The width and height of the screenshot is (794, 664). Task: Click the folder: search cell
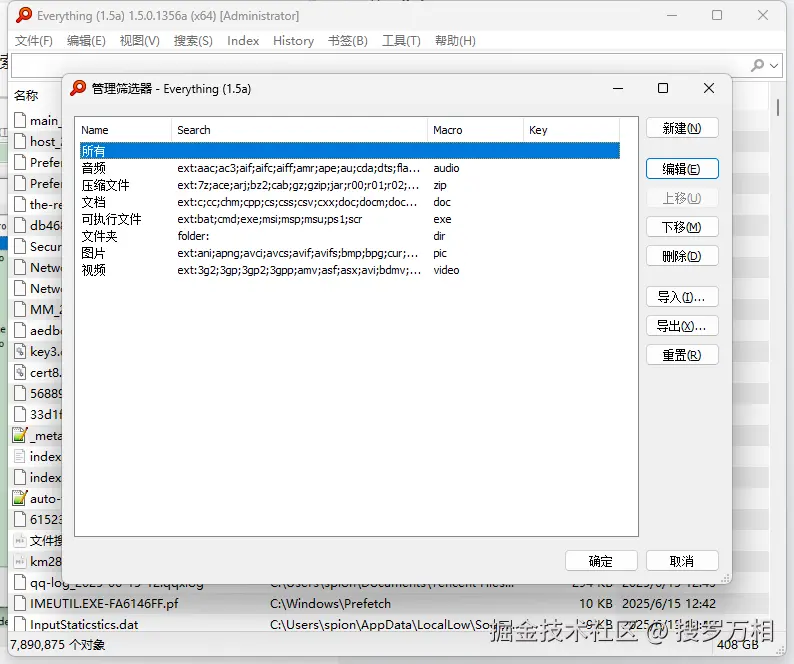click(x=193, y=236)
